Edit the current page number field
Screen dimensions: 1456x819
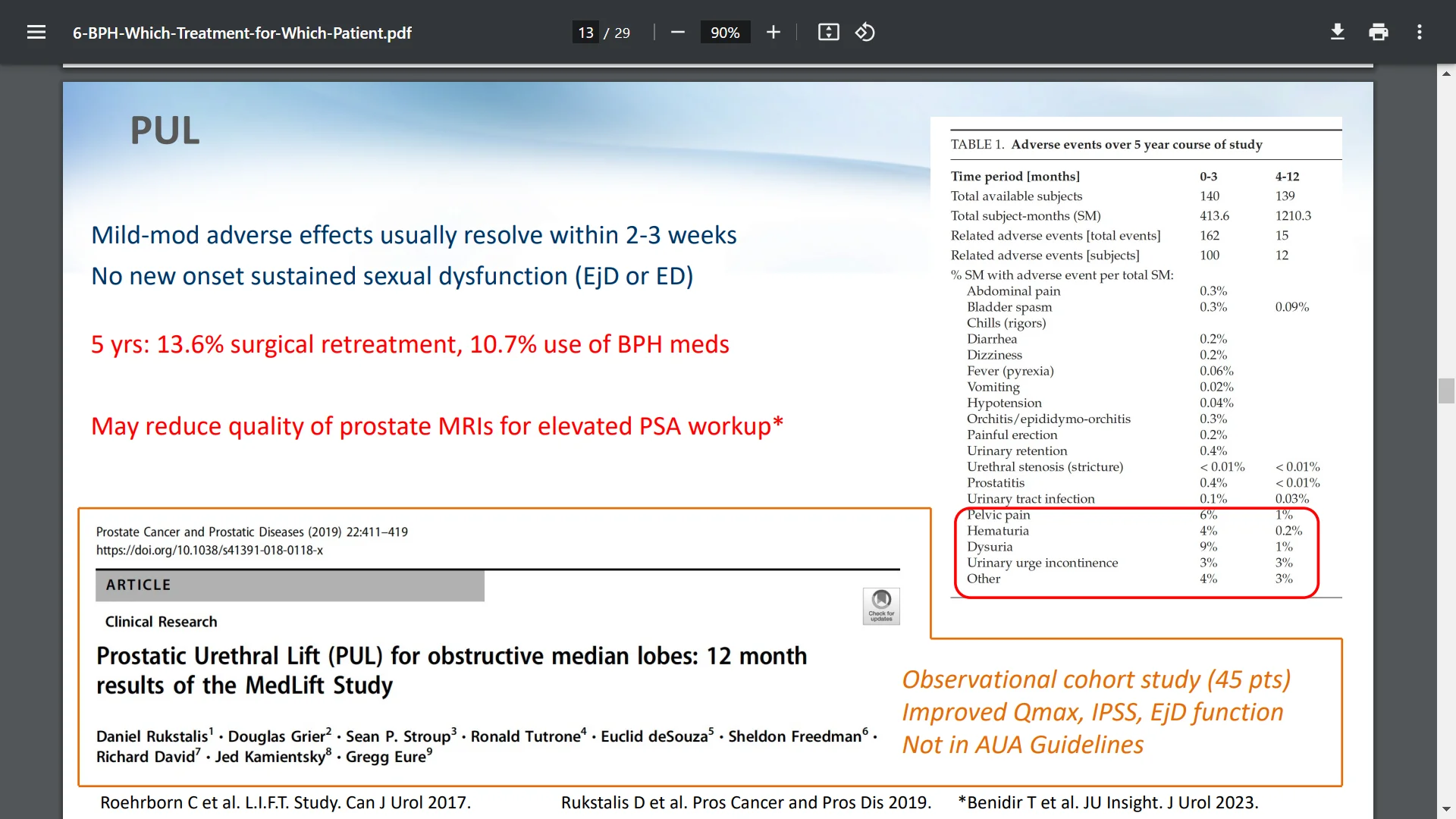pyautogui.click(x=585, y=33)
